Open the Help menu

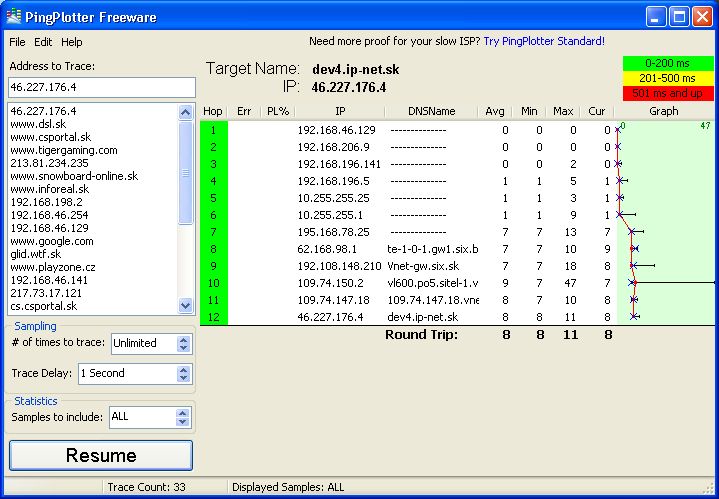72,43
